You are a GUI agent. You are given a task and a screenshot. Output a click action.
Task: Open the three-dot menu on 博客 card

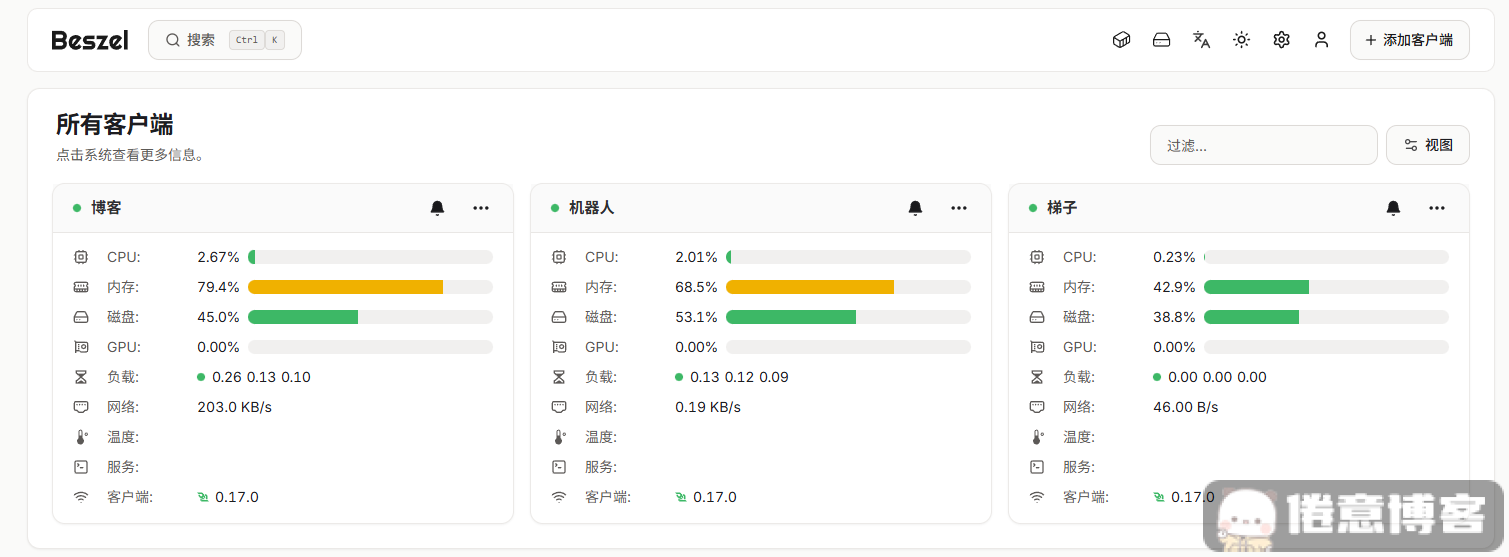coord(481,208)
